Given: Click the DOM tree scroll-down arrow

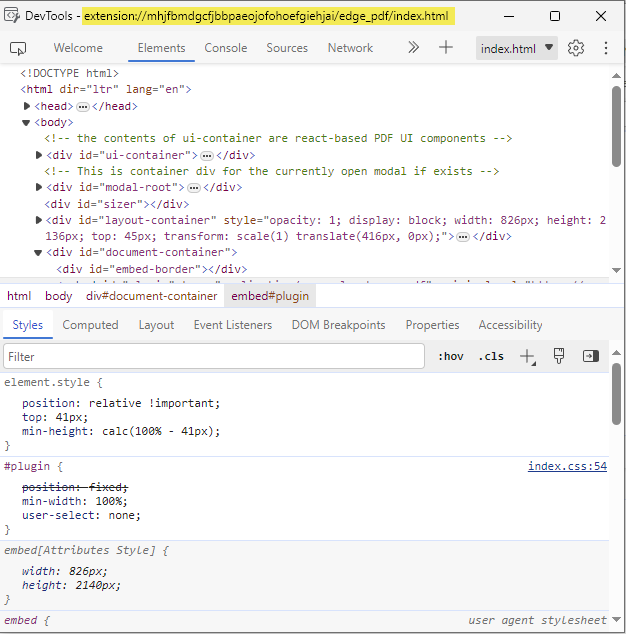Looking at the screenshot, I should pos(616,270).
